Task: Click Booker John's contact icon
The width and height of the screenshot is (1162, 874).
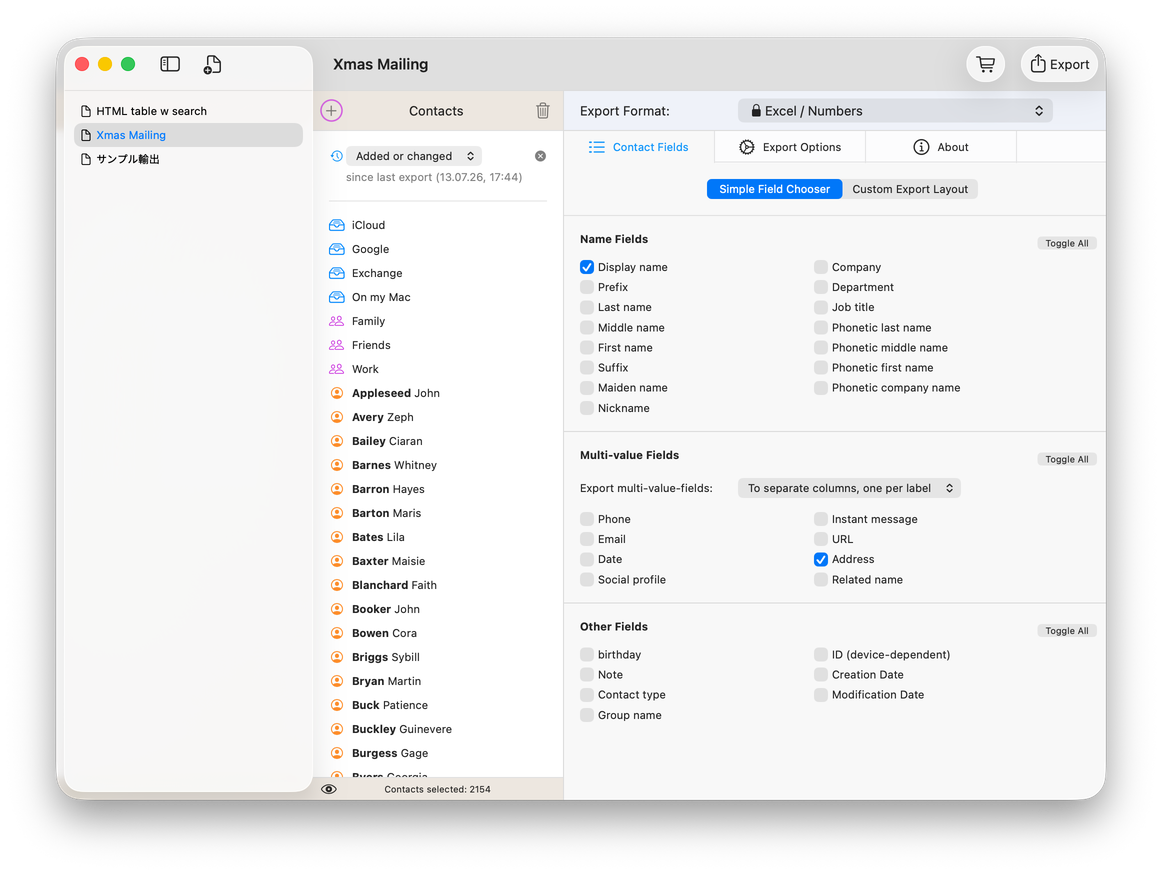Action: click(336, 609)
